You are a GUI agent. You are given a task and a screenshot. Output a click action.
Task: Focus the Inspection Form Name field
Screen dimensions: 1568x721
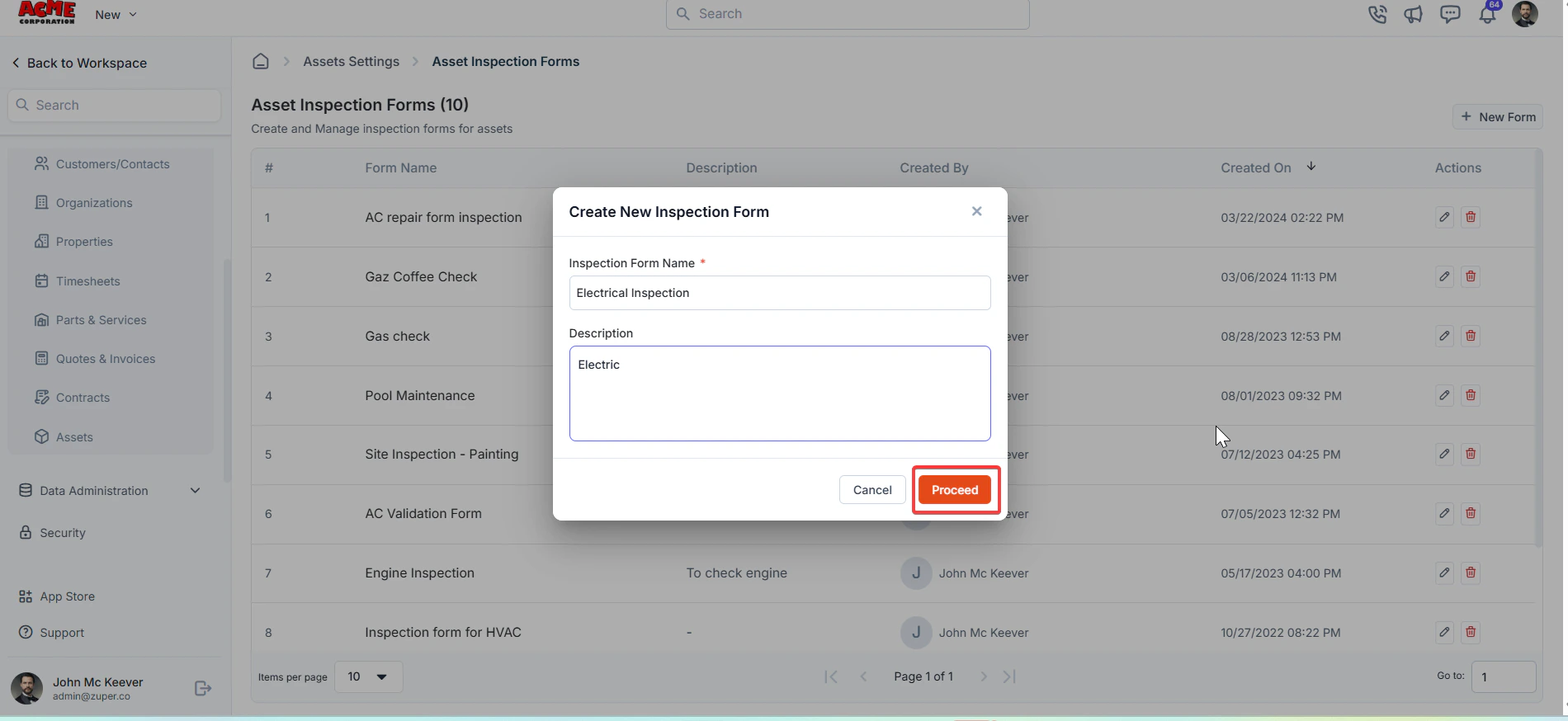[x=780, y=293]
